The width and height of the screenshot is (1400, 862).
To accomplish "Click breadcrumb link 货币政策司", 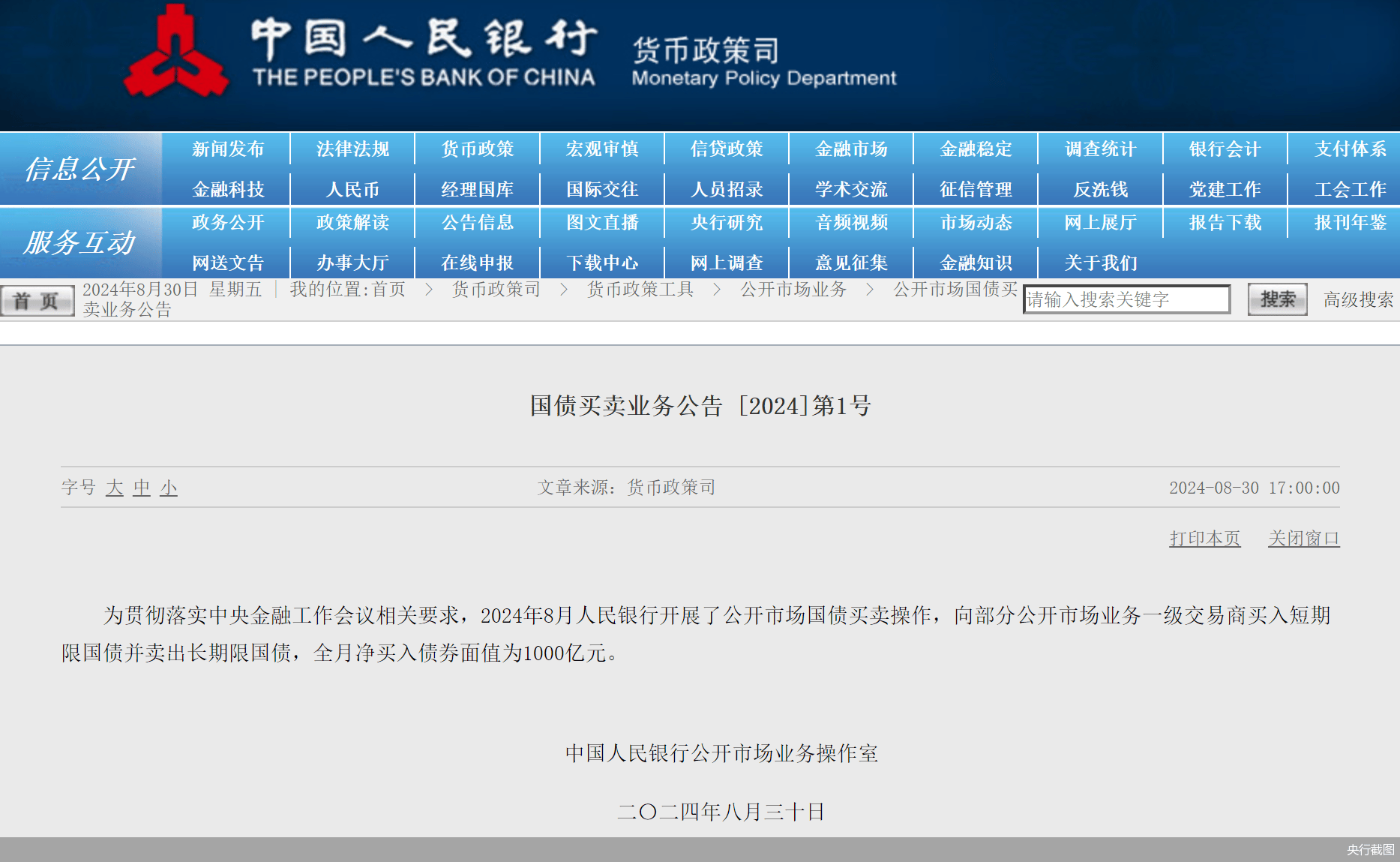I will [x=496, y=290].
